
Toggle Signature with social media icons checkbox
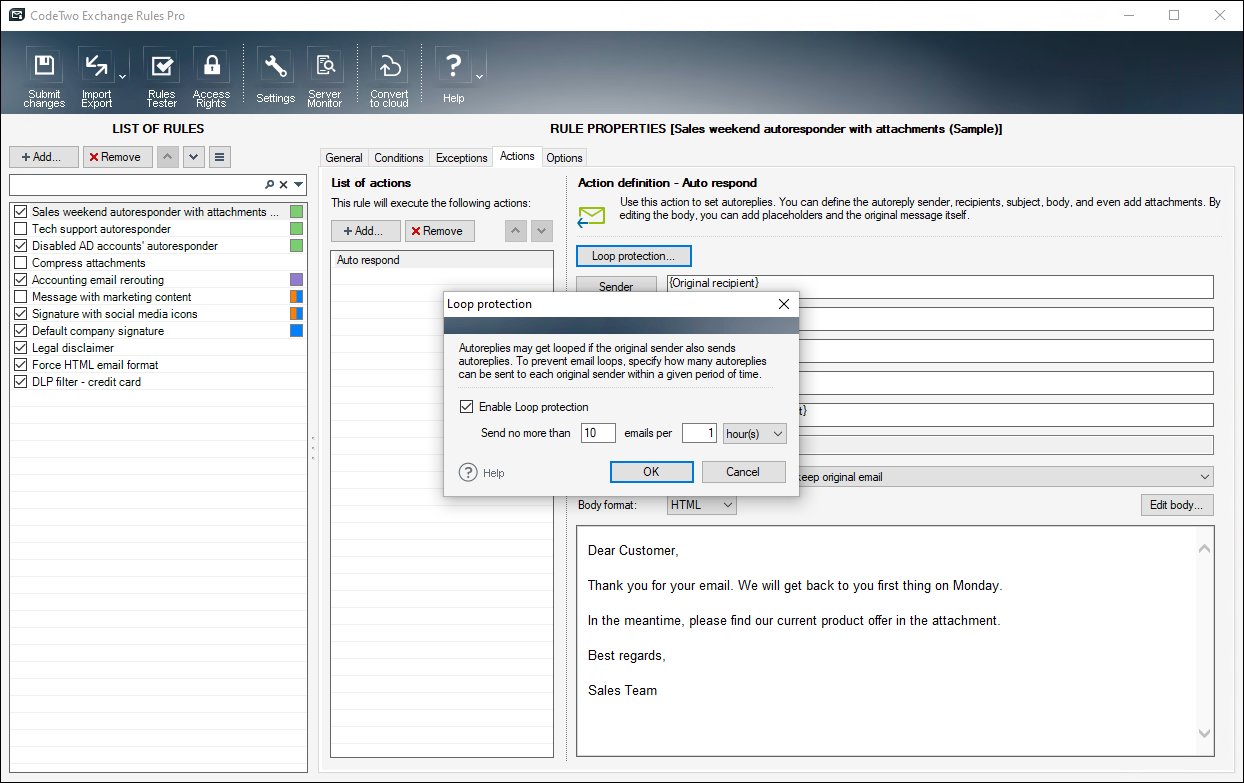(x=21, y=314)
